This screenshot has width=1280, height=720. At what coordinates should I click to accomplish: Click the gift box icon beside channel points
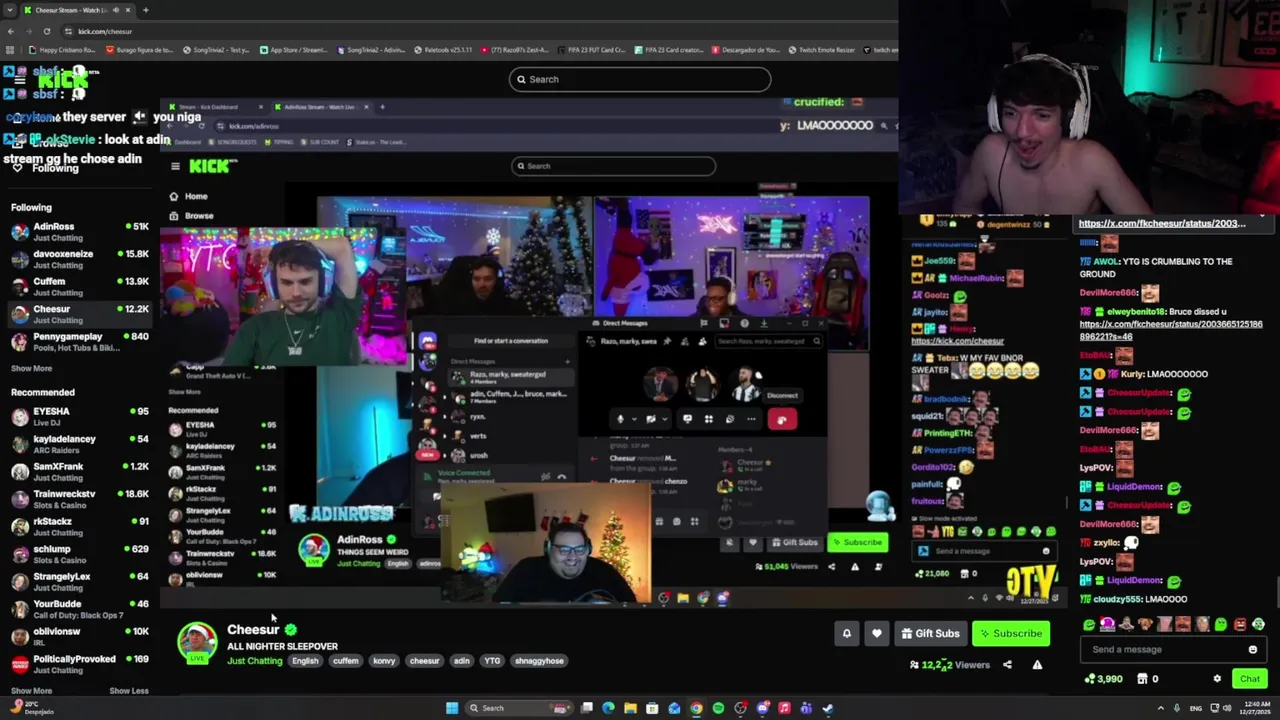pos(1142,679)
